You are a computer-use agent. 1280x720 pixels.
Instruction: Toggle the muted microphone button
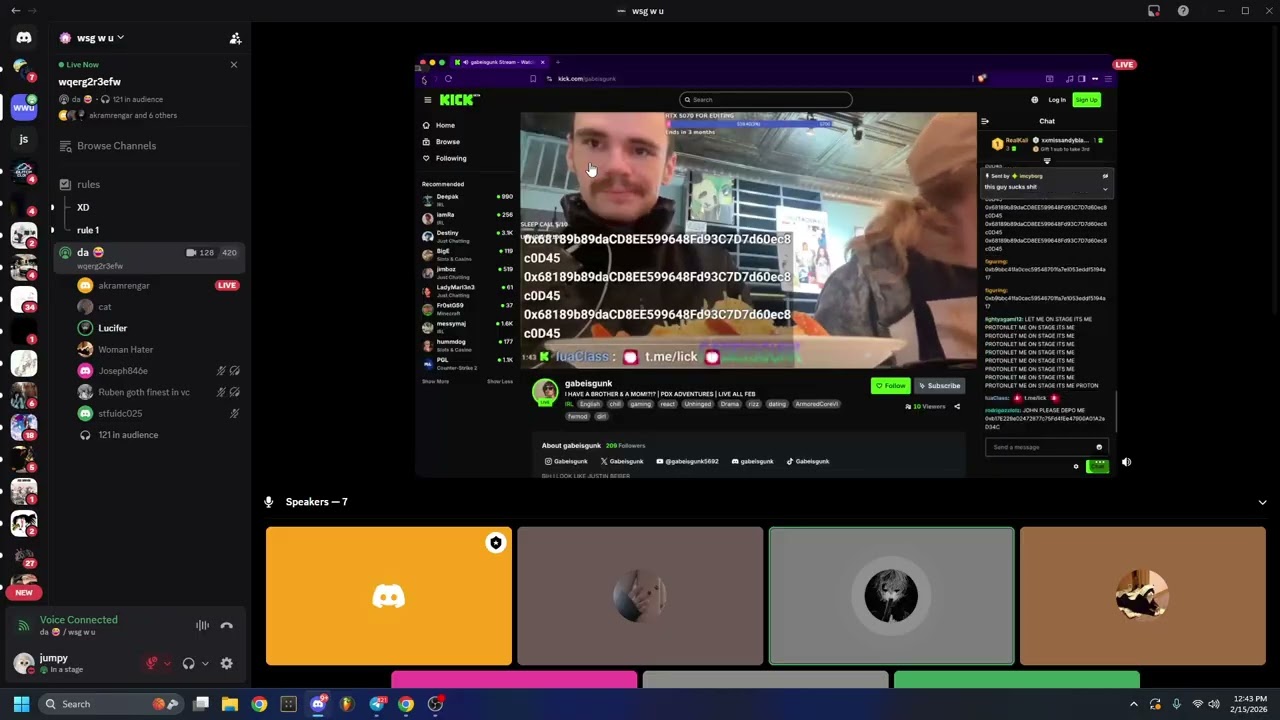[152, 663]
